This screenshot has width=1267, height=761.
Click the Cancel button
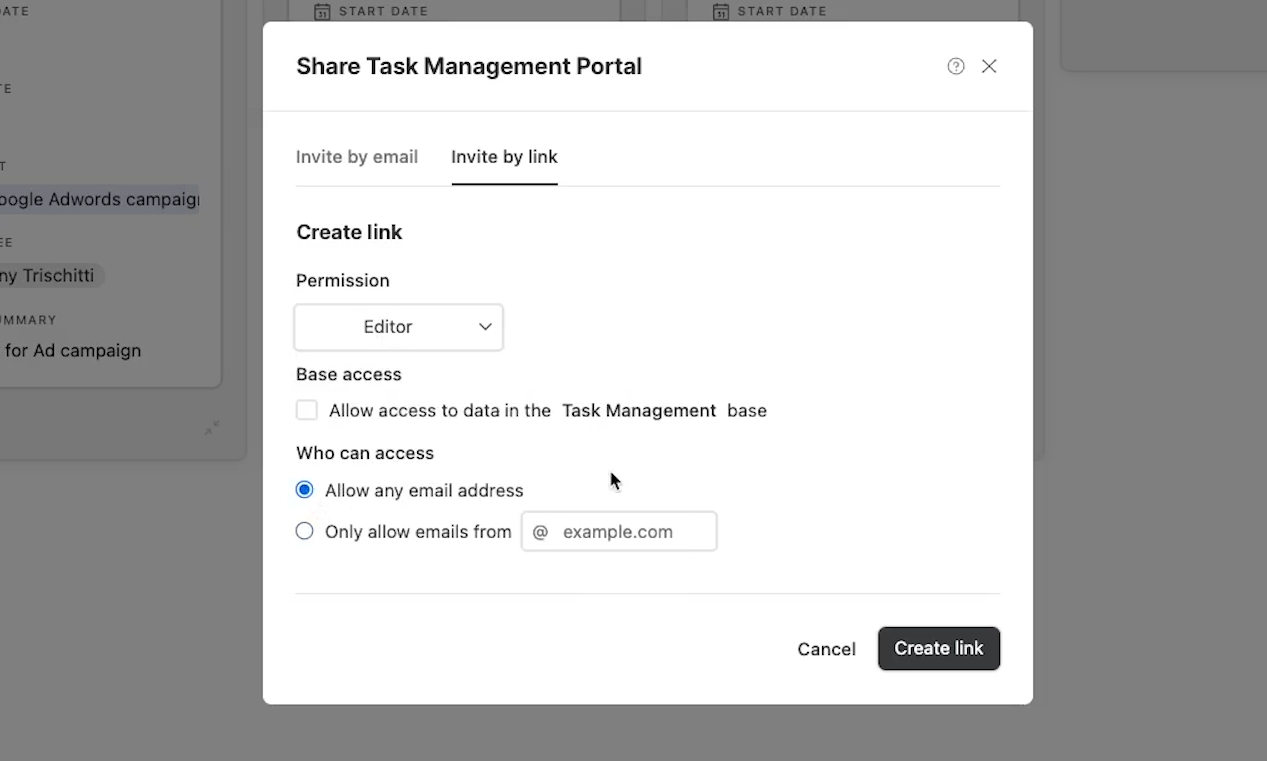[x=826, y=649]
